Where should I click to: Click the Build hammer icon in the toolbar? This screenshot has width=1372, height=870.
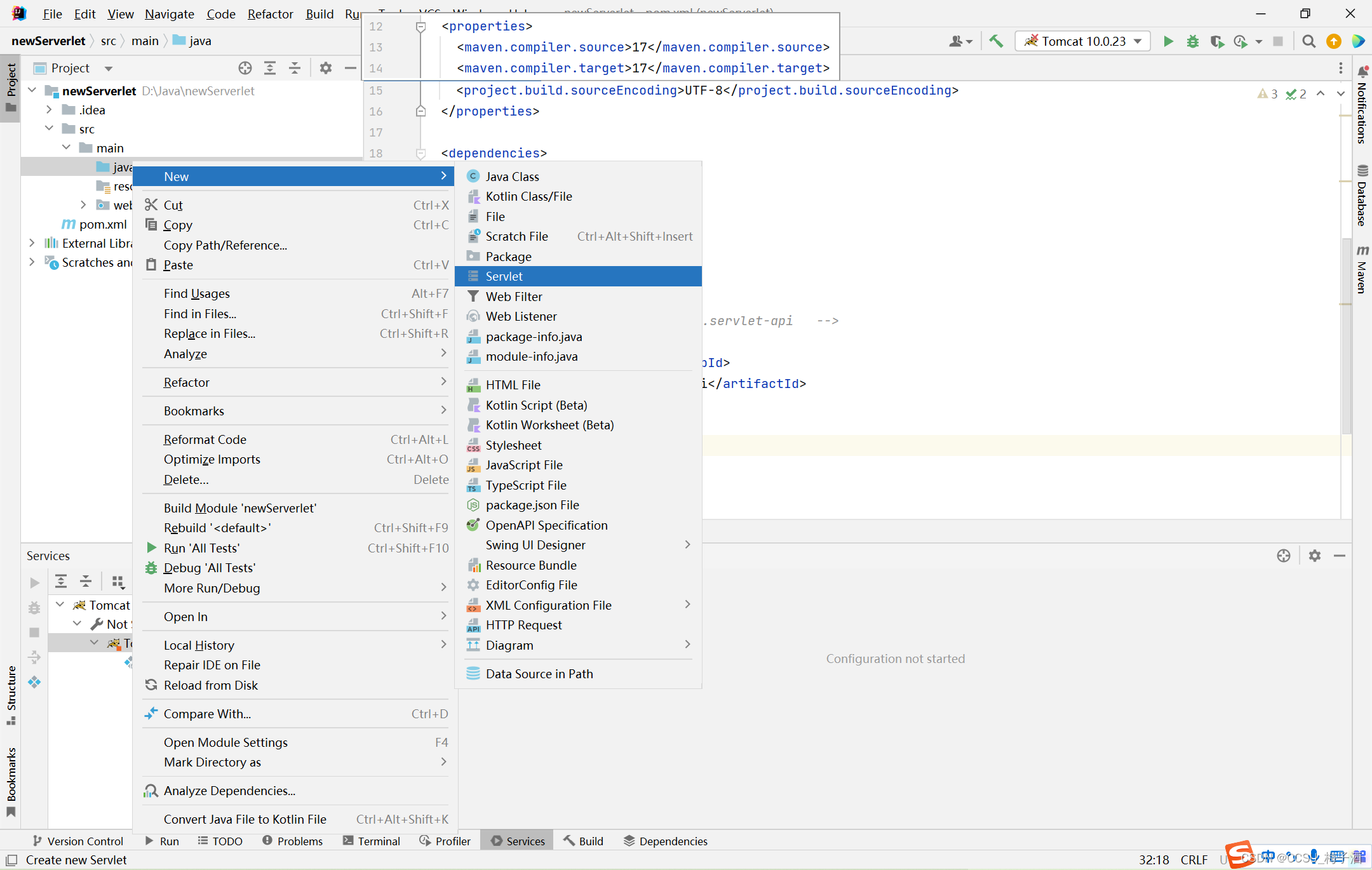coord(996,41)
